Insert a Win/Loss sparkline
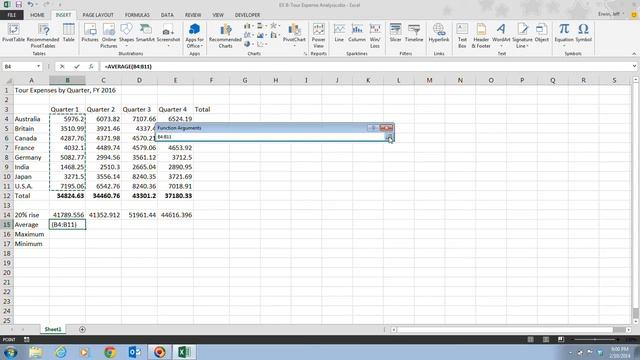 click(375, 36)
